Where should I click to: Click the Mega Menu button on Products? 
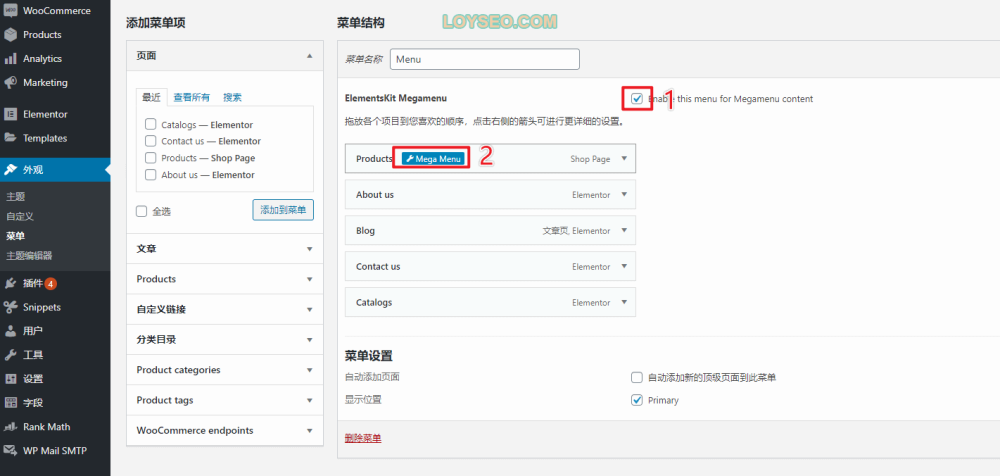point(432,159)
